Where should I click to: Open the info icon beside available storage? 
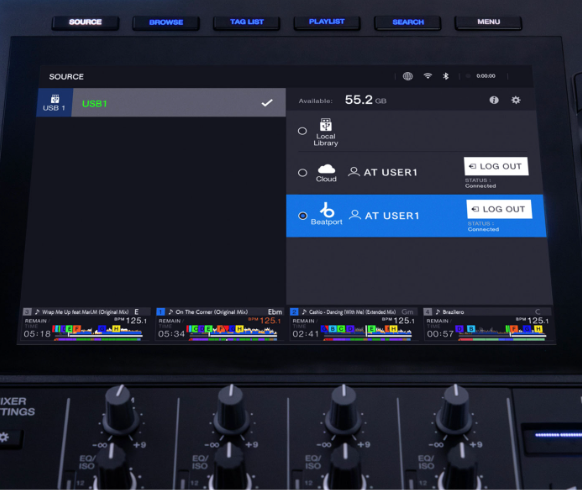click(x=494, y=100)
